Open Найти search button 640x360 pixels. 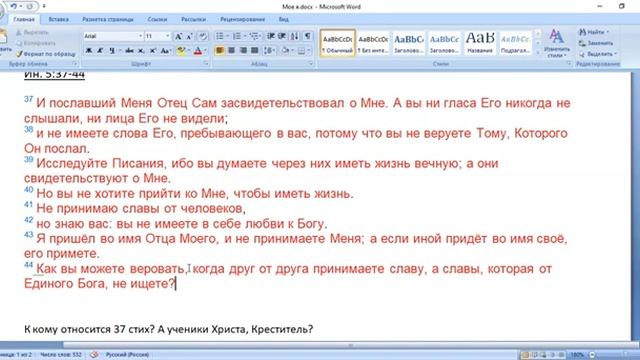[x=594, y=32]
